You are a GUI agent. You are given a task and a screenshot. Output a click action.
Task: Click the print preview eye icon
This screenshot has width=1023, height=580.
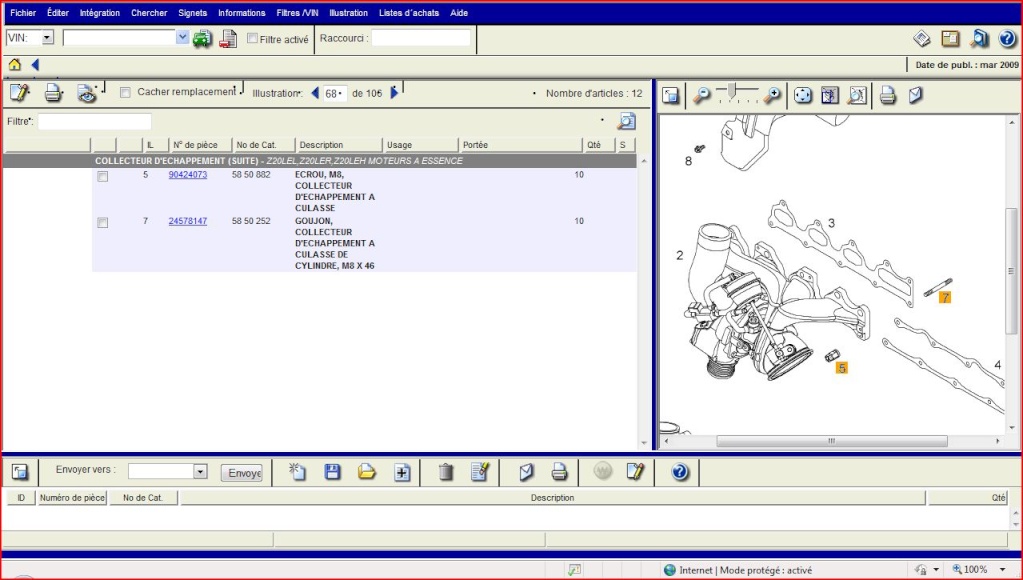(86, 93)
